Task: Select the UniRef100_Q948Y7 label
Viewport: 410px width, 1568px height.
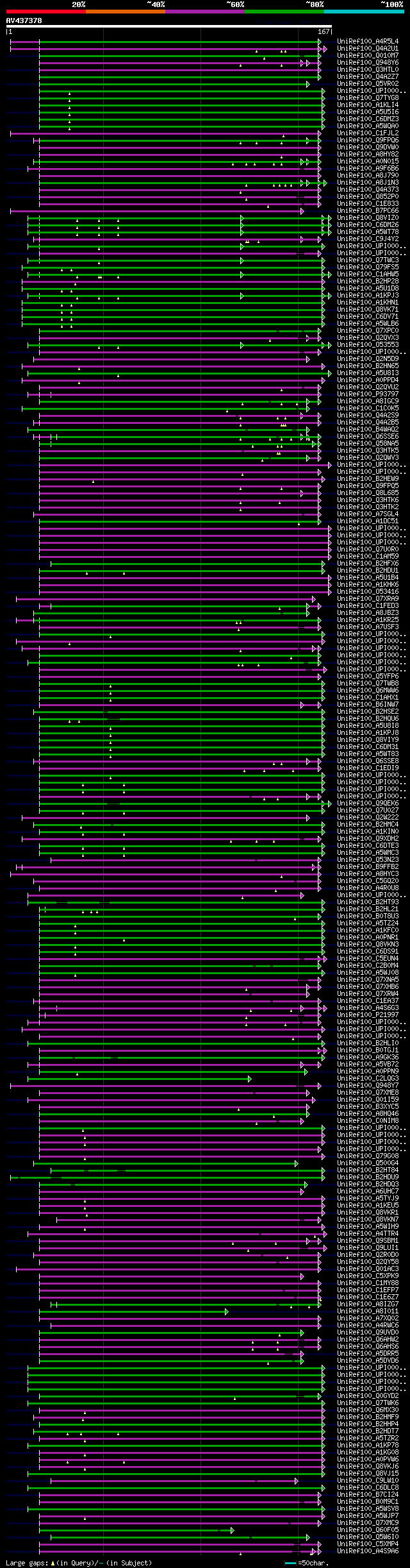Action: click(368, 1086)
